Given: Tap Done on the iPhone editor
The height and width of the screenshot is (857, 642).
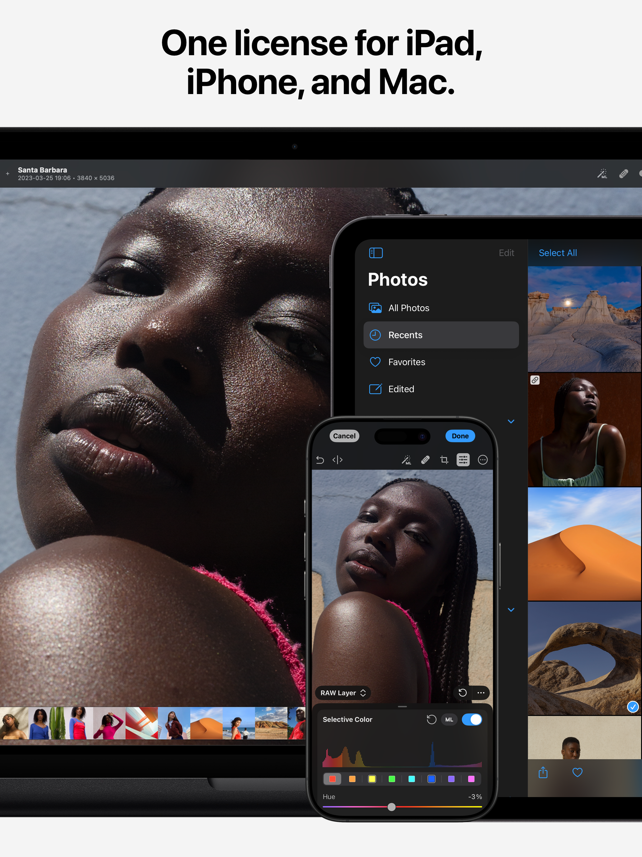Looking at the screenshot, I should (x=460, y=436).
